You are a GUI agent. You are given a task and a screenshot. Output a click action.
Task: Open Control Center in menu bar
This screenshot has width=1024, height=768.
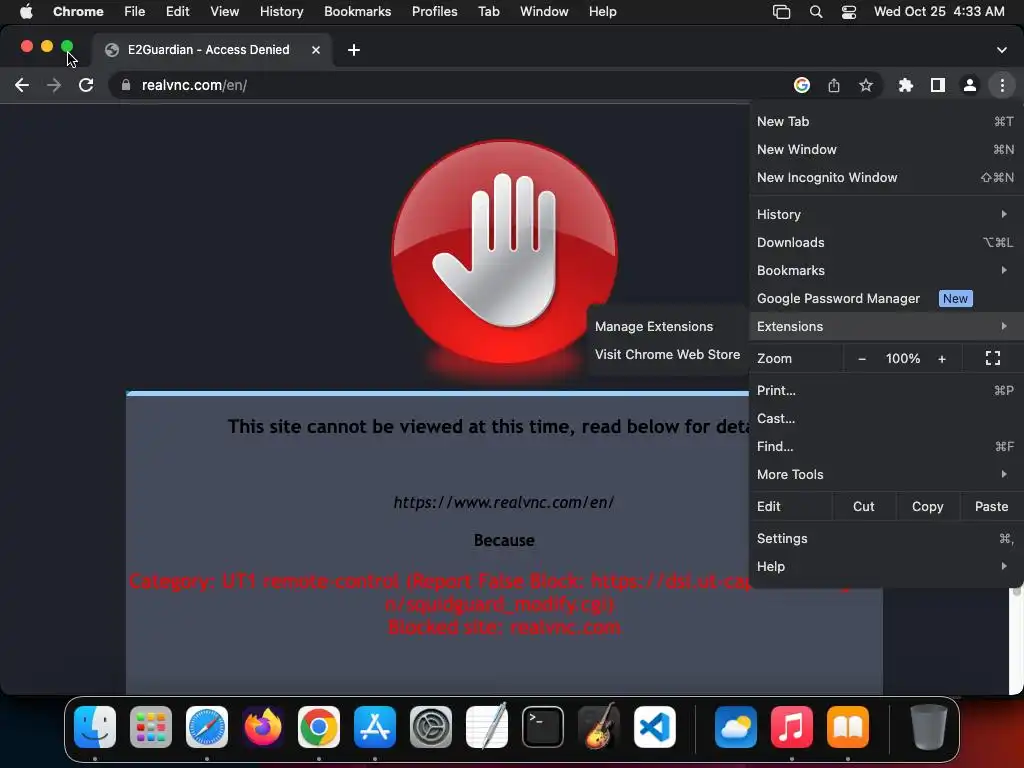click(x=848, y=12)
